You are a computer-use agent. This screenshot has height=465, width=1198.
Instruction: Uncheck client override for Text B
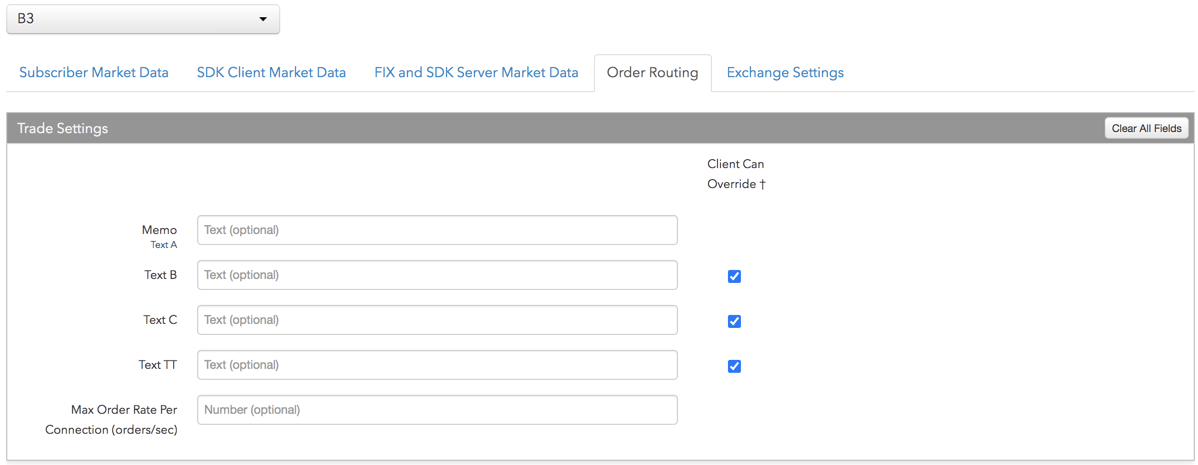pos(734,276)
